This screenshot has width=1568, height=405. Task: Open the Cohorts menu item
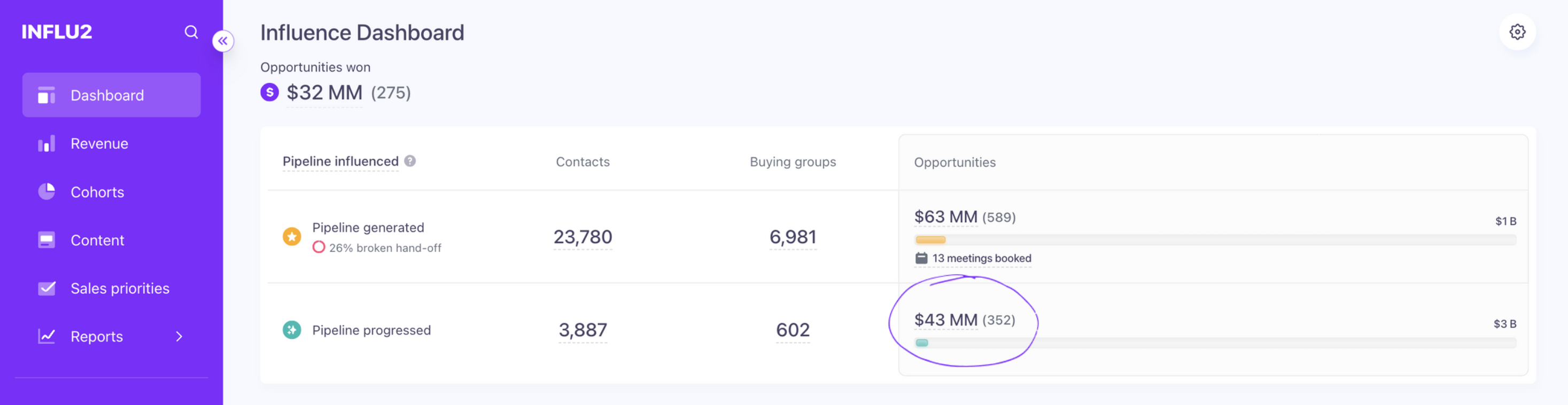(x=111, y=192)
